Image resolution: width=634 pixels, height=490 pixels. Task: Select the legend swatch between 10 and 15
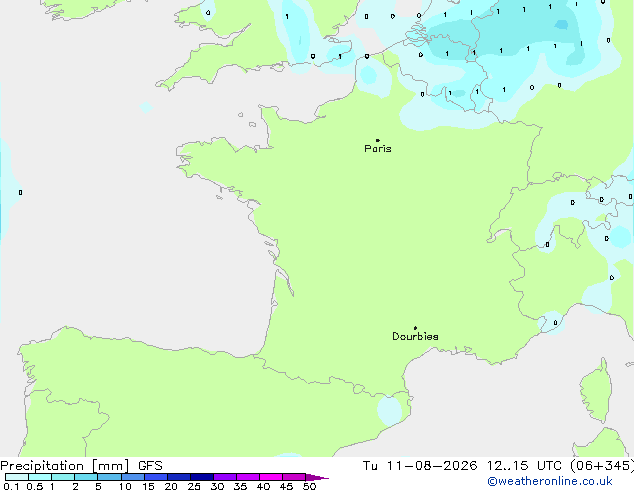tap(133, 477)
